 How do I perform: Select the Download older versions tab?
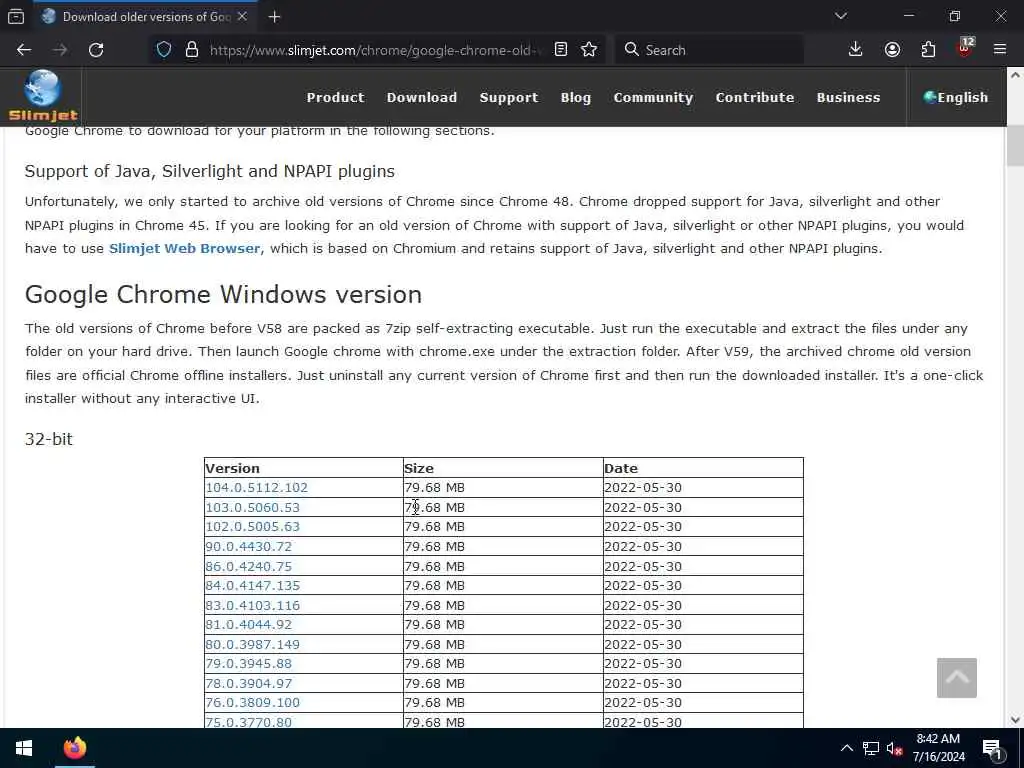(x=145, y=16)
